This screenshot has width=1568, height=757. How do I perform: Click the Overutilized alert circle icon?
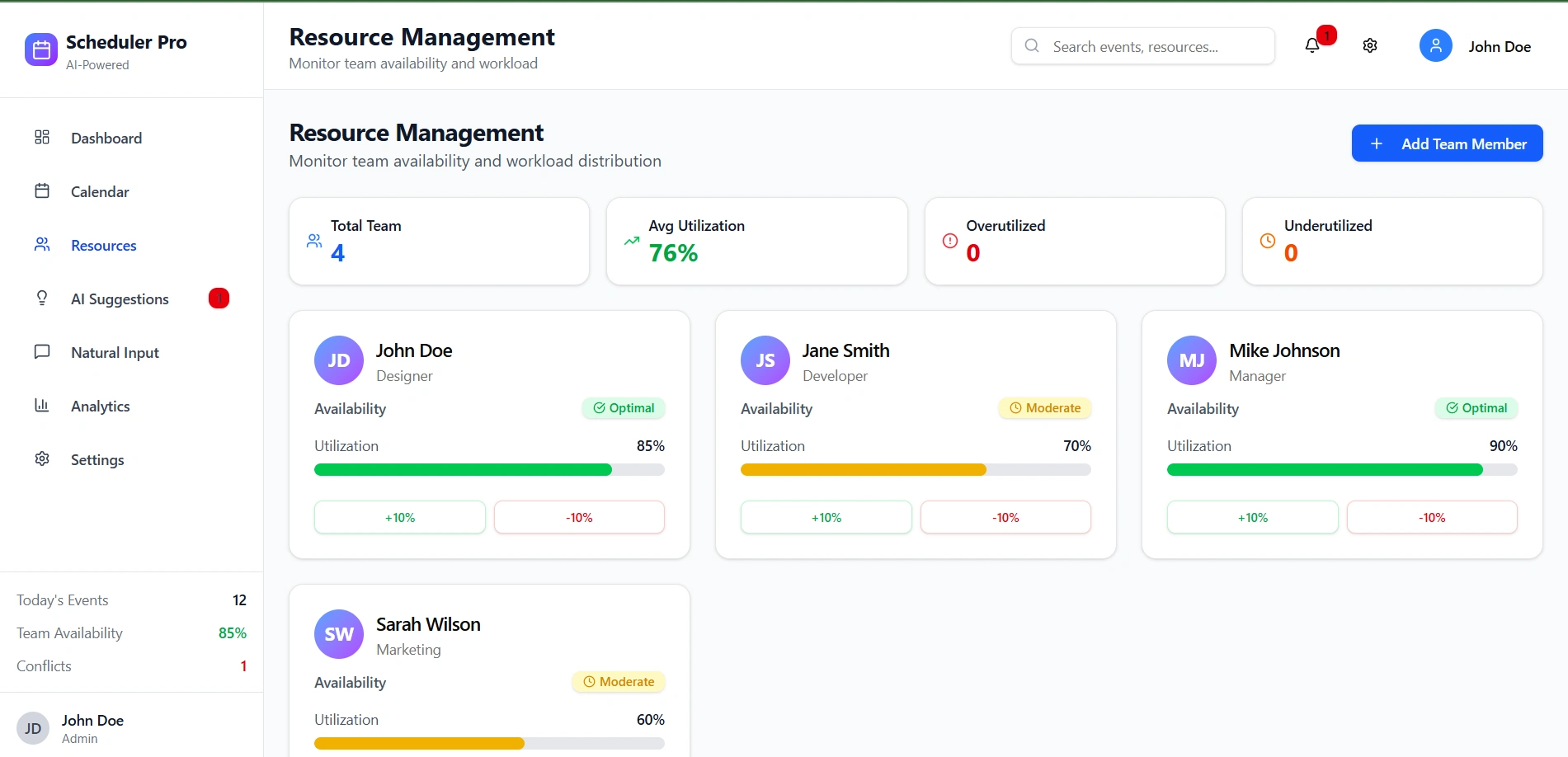[950, 241]
